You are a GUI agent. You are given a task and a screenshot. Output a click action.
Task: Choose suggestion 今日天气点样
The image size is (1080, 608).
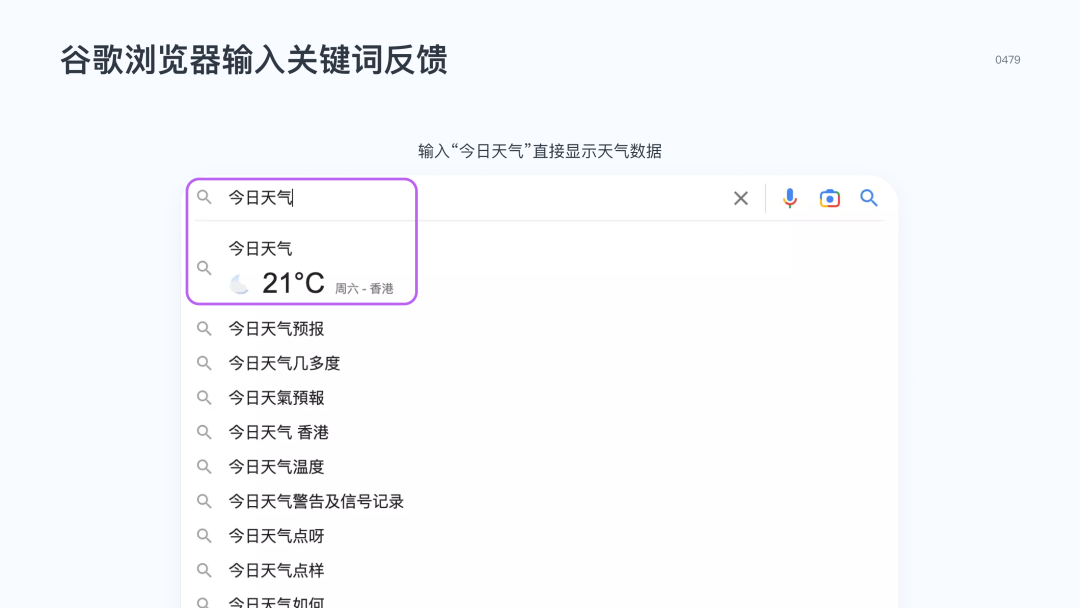276,570
